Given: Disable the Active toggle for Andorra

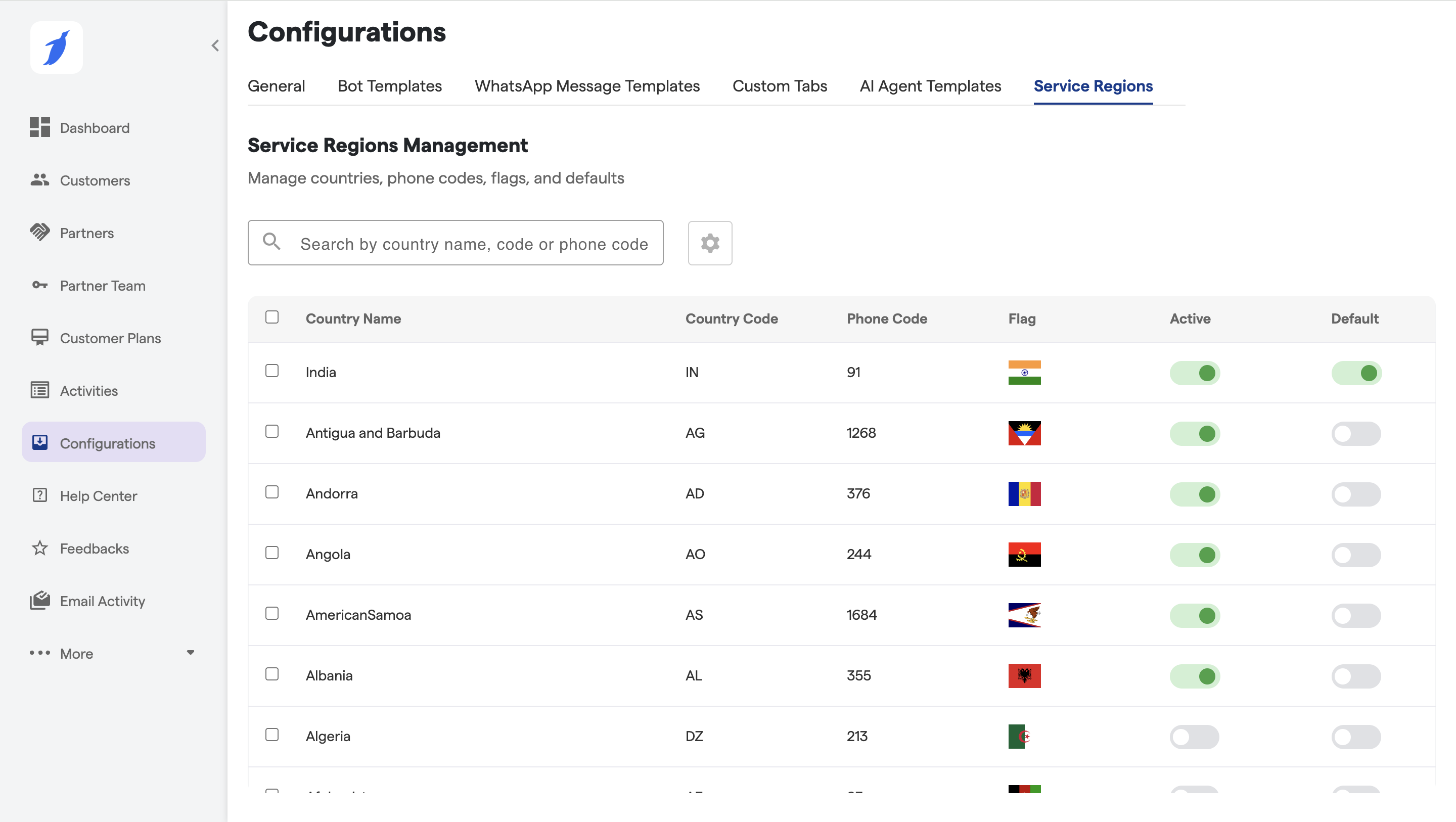Looking at the screenshot, I should (x=1194, y=494).
